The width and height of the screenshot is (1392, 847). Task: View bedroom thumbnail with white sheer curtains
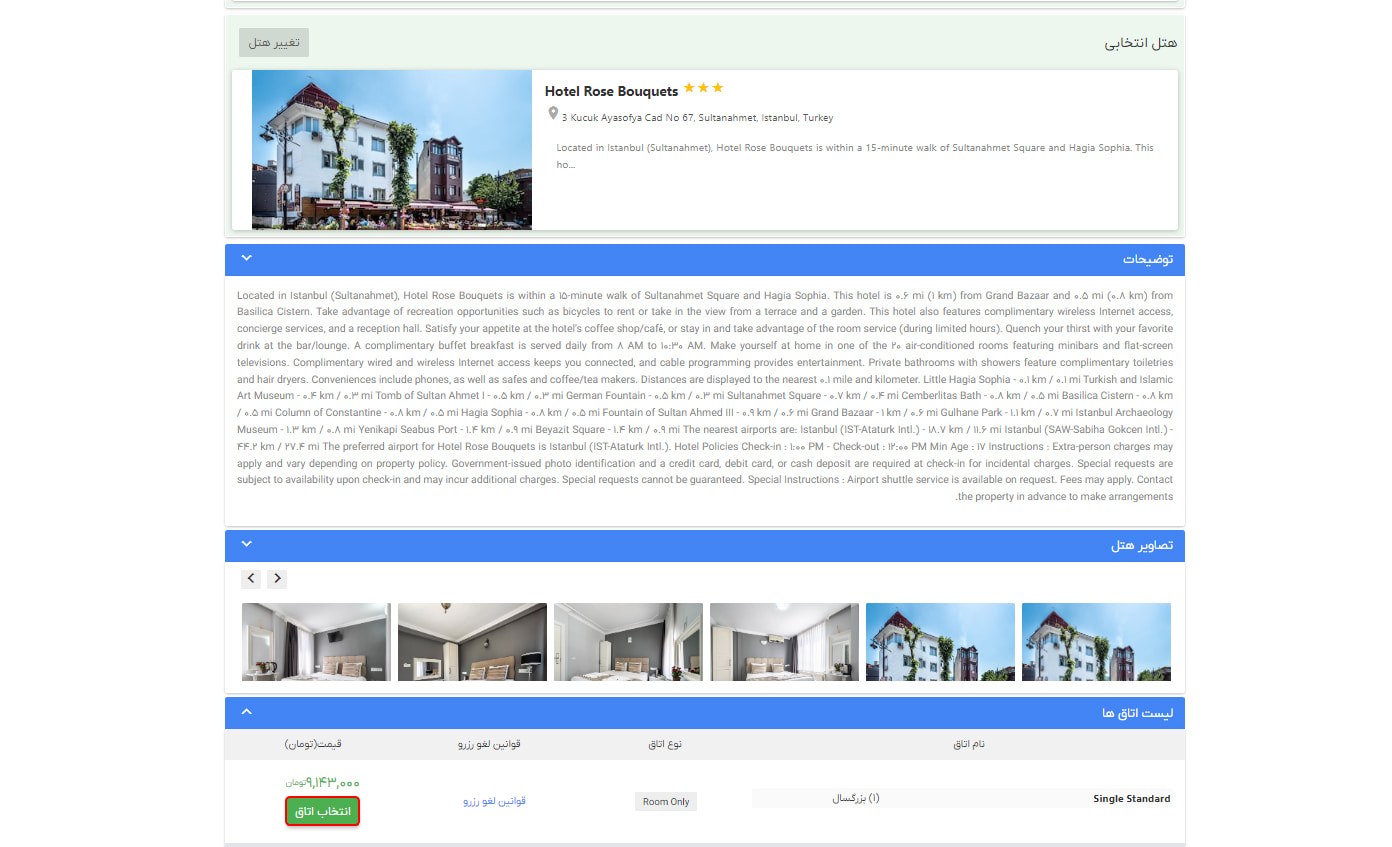[784, 642]
